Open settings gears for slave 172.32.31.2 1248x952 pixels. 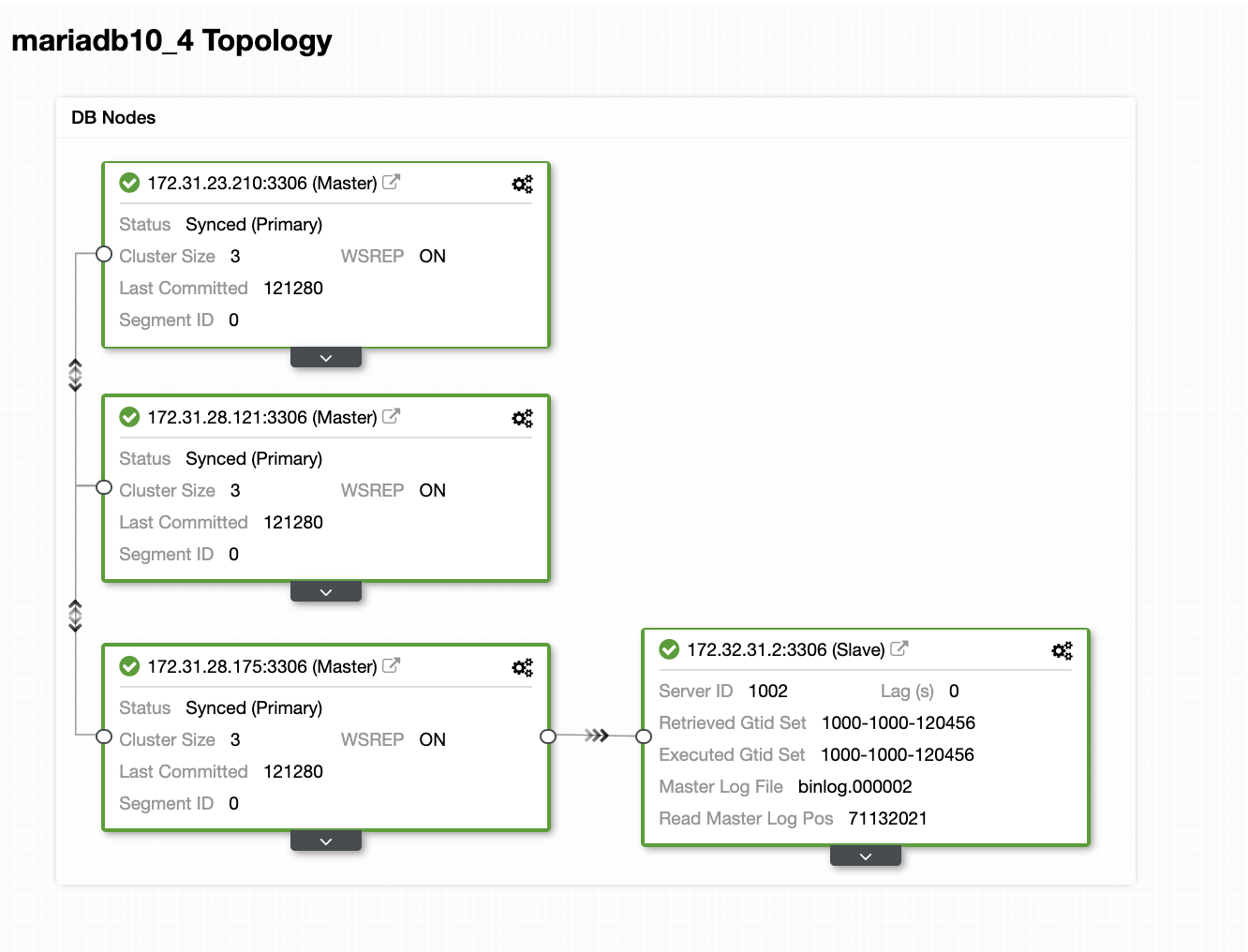(1062, 650)
